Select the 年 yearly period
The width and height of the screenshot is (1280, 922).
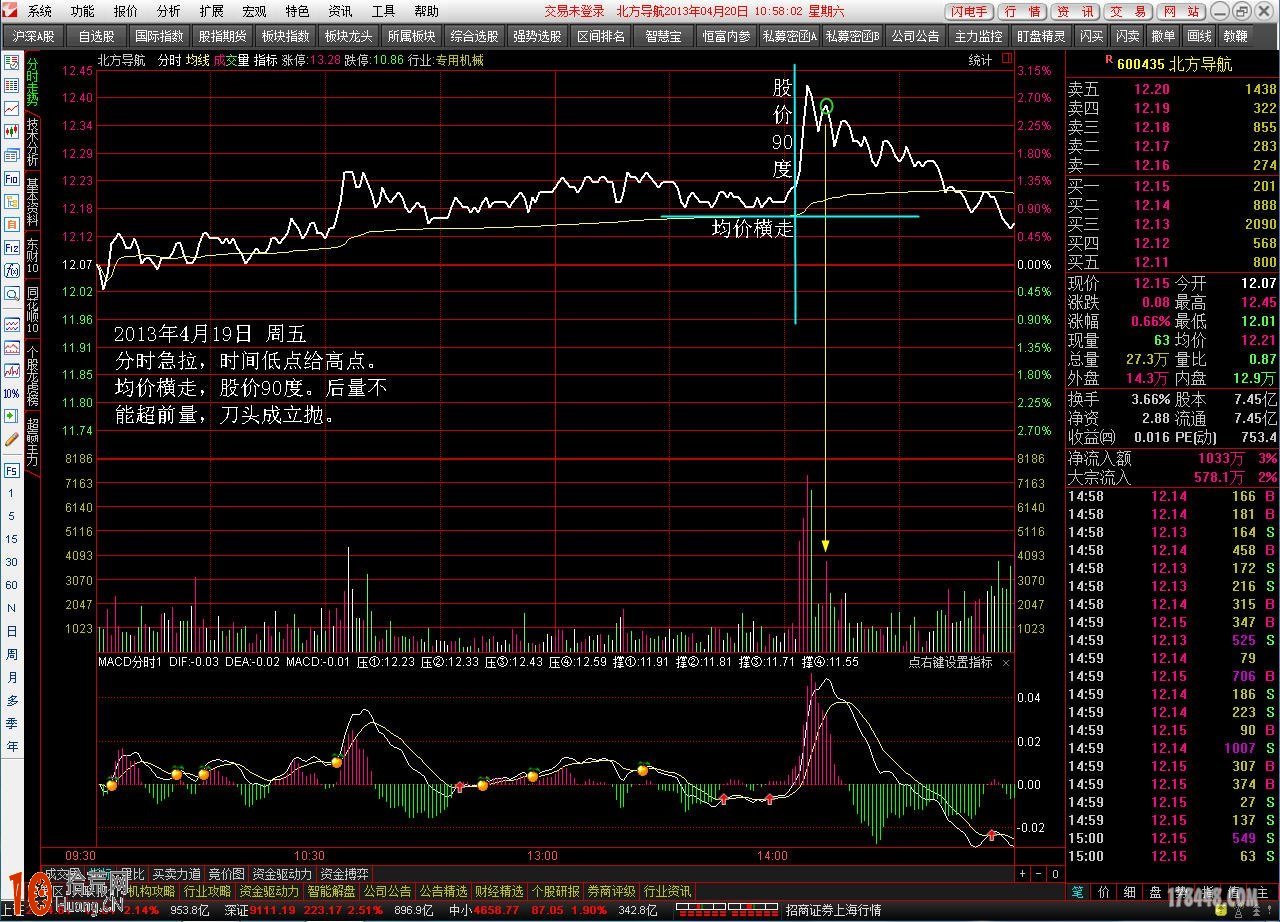tap(12, 747)
